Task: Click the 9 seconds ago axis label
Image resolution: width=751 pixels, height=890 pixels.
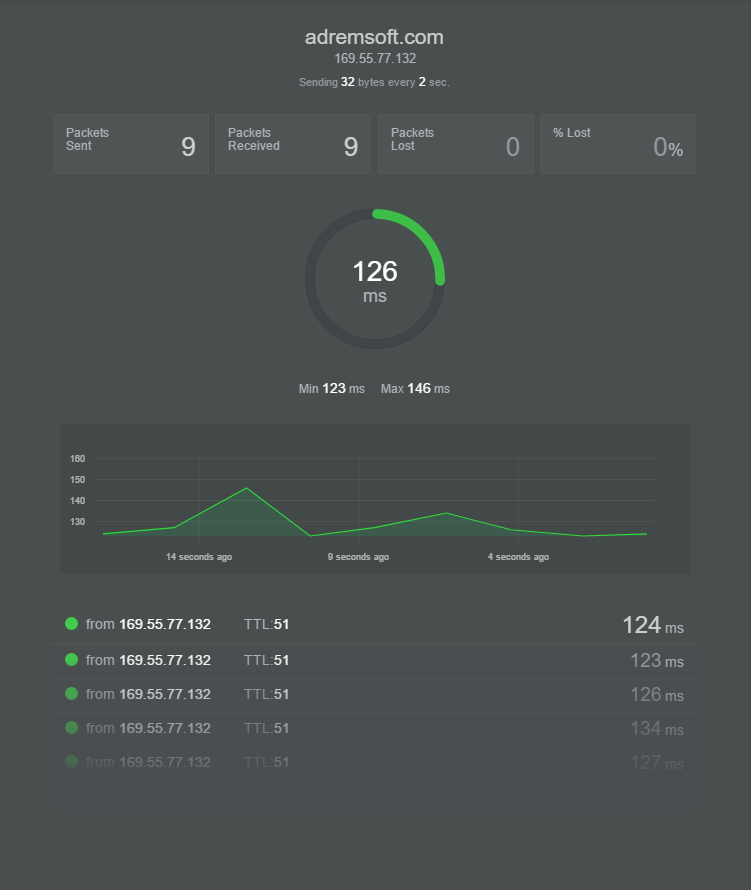Action: tap(358, 557)
